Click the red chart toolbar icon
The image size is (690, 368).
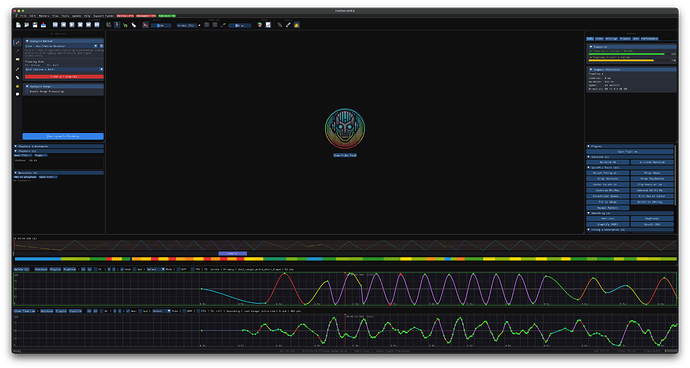(x=268, y=25)
